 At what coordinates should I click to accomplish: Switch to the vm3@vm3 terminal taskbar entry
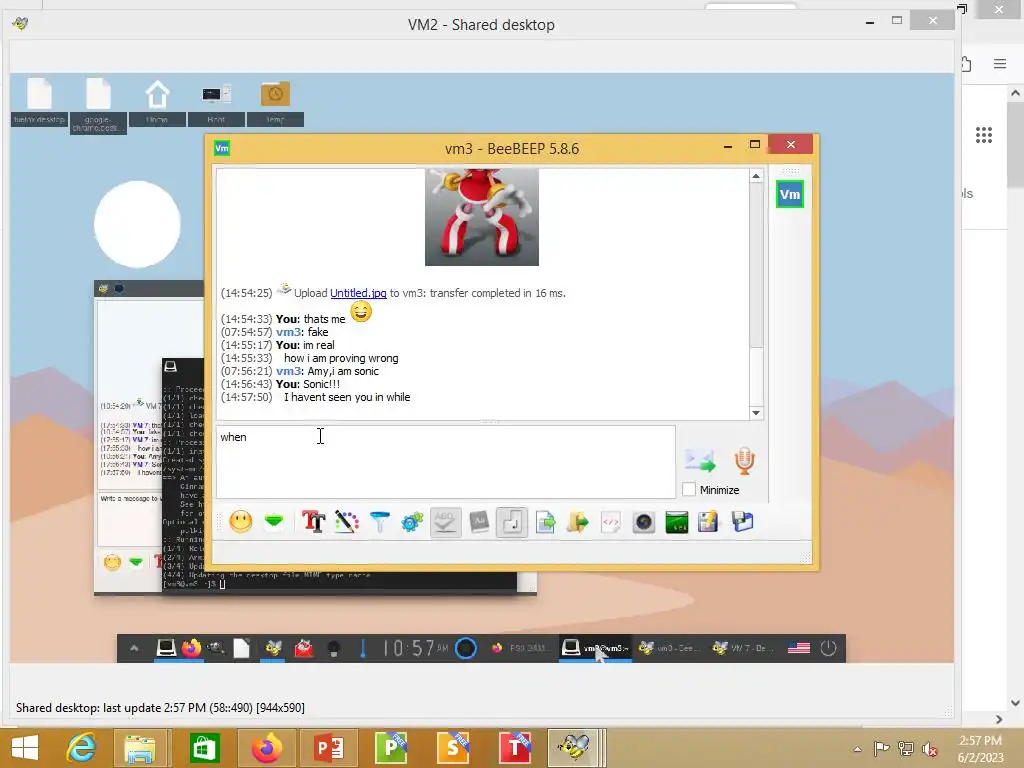pyautogui.click(x=596, y=648)
